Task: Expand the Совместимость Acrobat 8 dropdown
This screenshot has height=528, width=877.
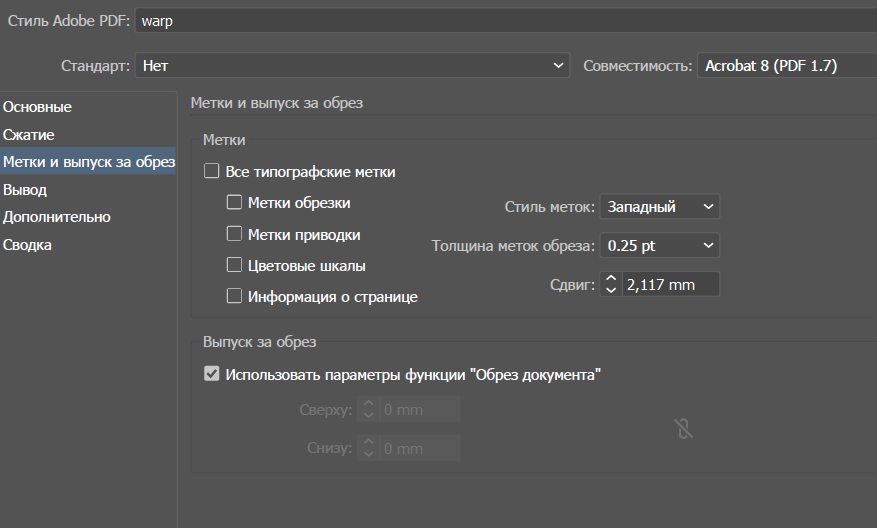Action: tap(786, 66)
